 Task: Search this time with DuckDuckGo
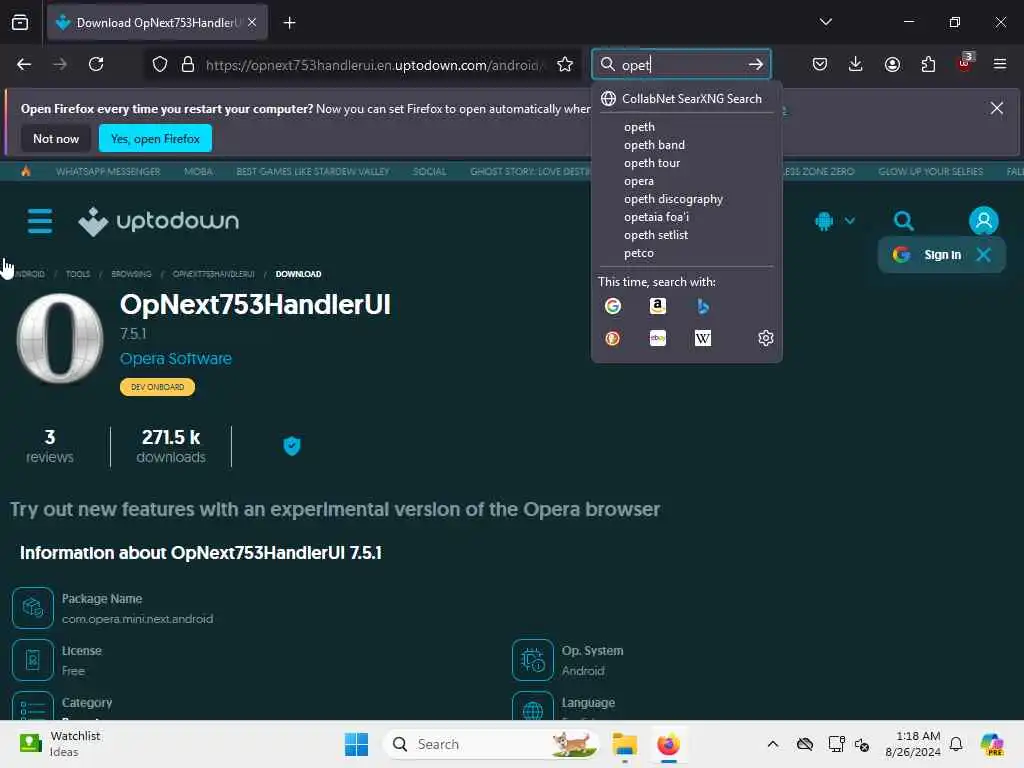tap(613, 338)
